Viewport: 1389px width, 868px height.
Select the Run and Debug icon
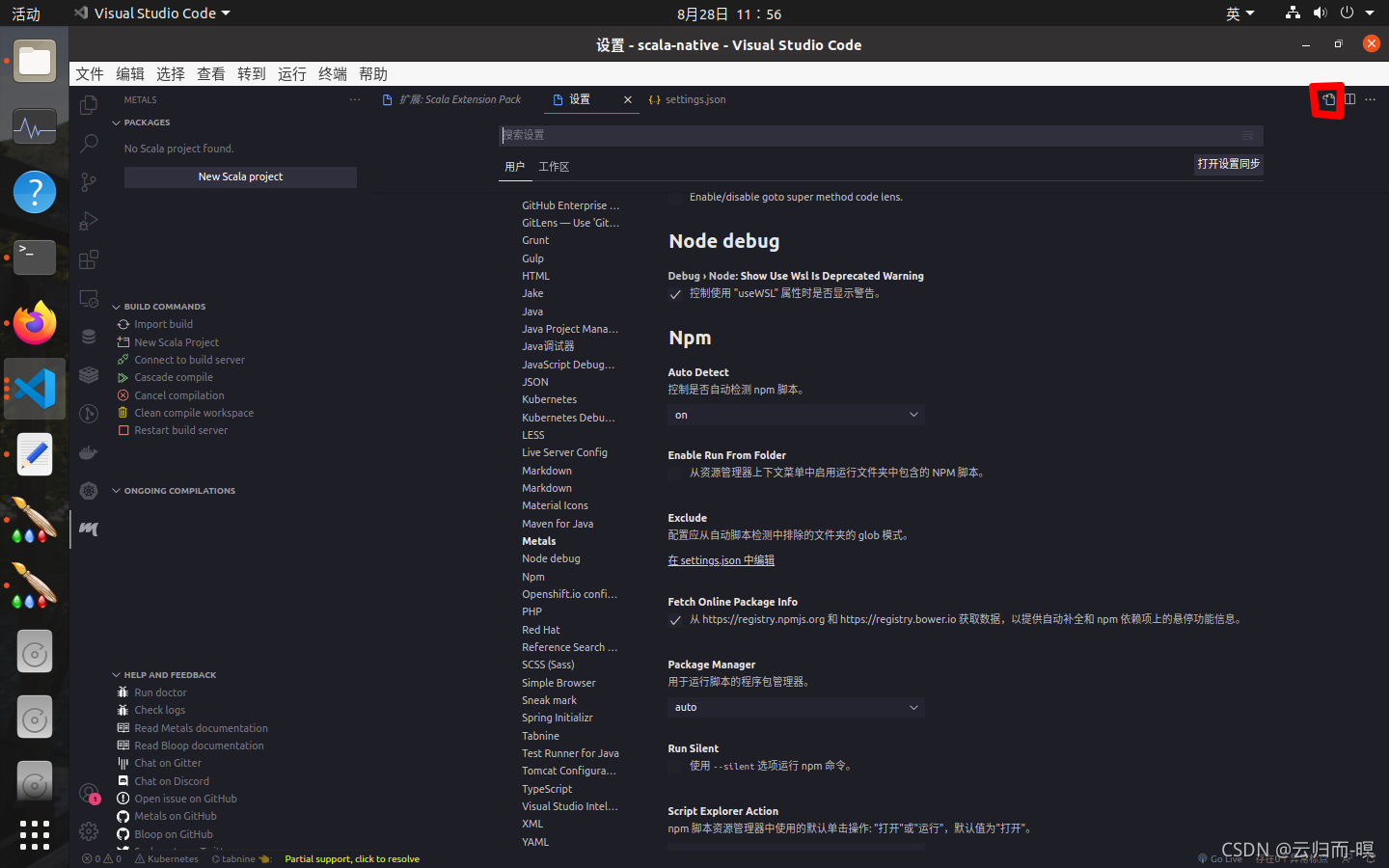point(89,220)
